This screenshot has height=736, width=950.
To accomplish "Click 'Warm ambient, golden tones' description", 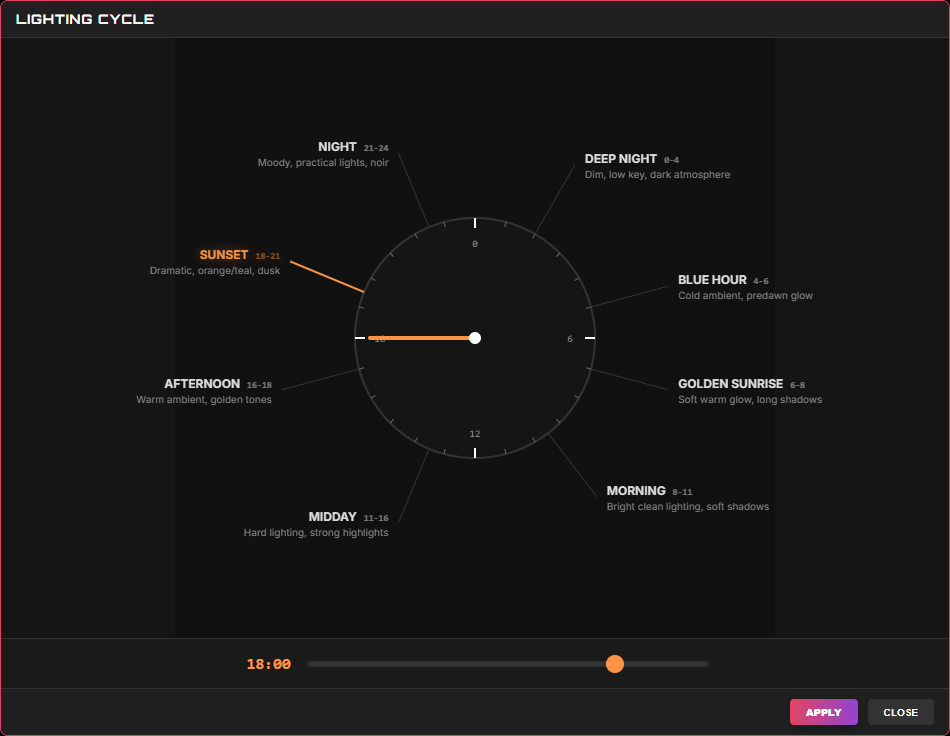I will tap(204, 400).
